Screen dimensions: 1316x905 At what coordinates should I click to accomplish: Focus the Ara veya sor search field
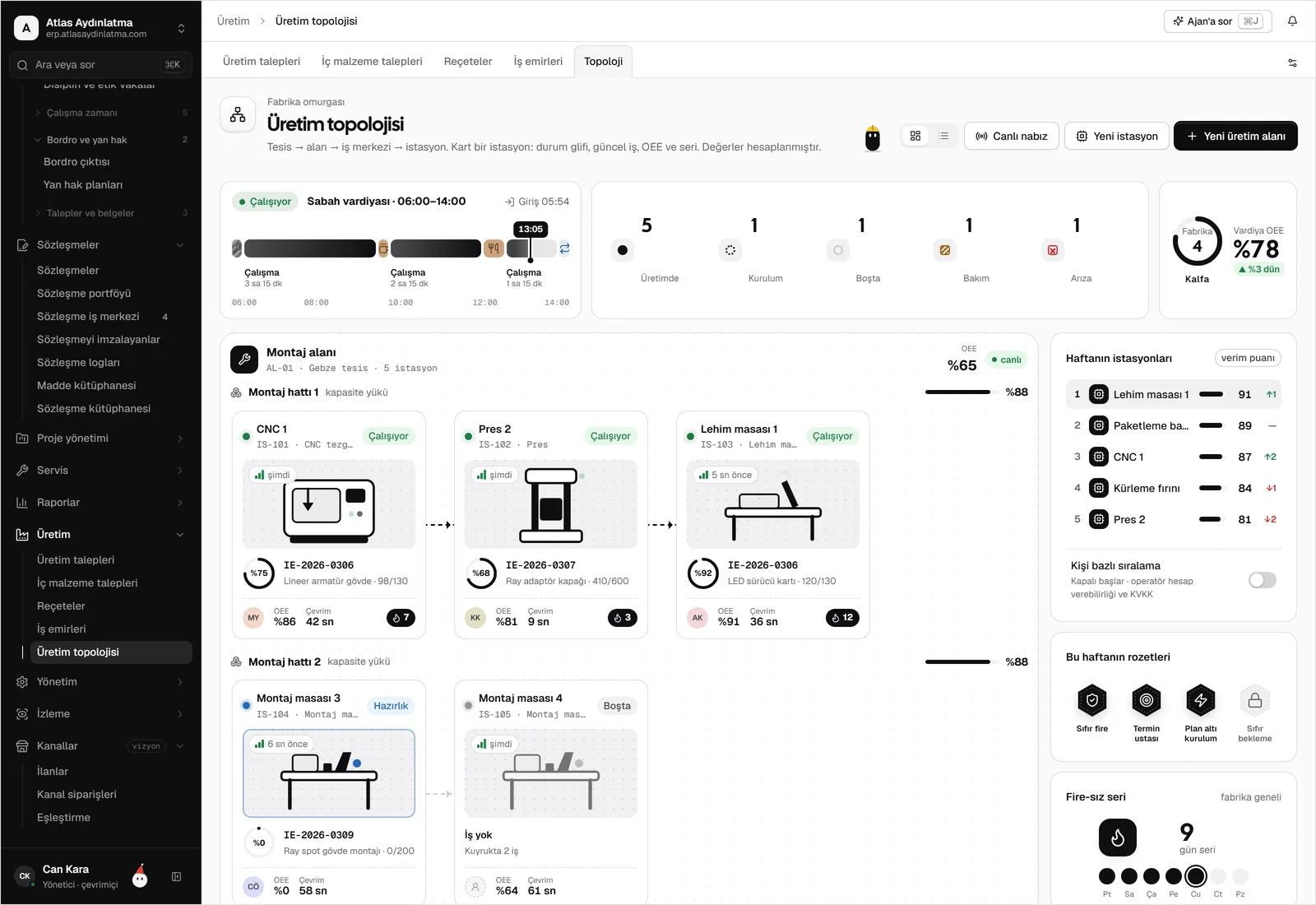(x=101, y=65)
